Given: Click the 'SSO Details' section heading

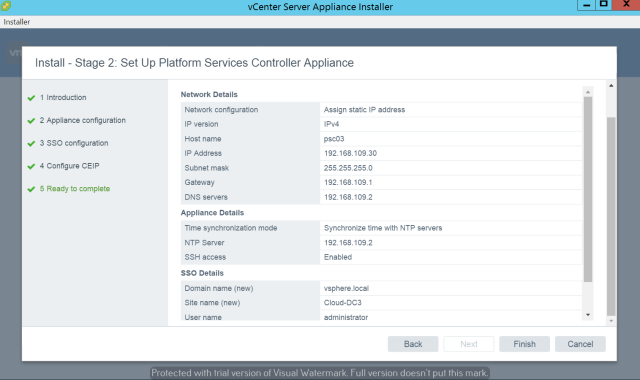Looking at the screenshot, I should pyautogui.click(x=202, y=273).
